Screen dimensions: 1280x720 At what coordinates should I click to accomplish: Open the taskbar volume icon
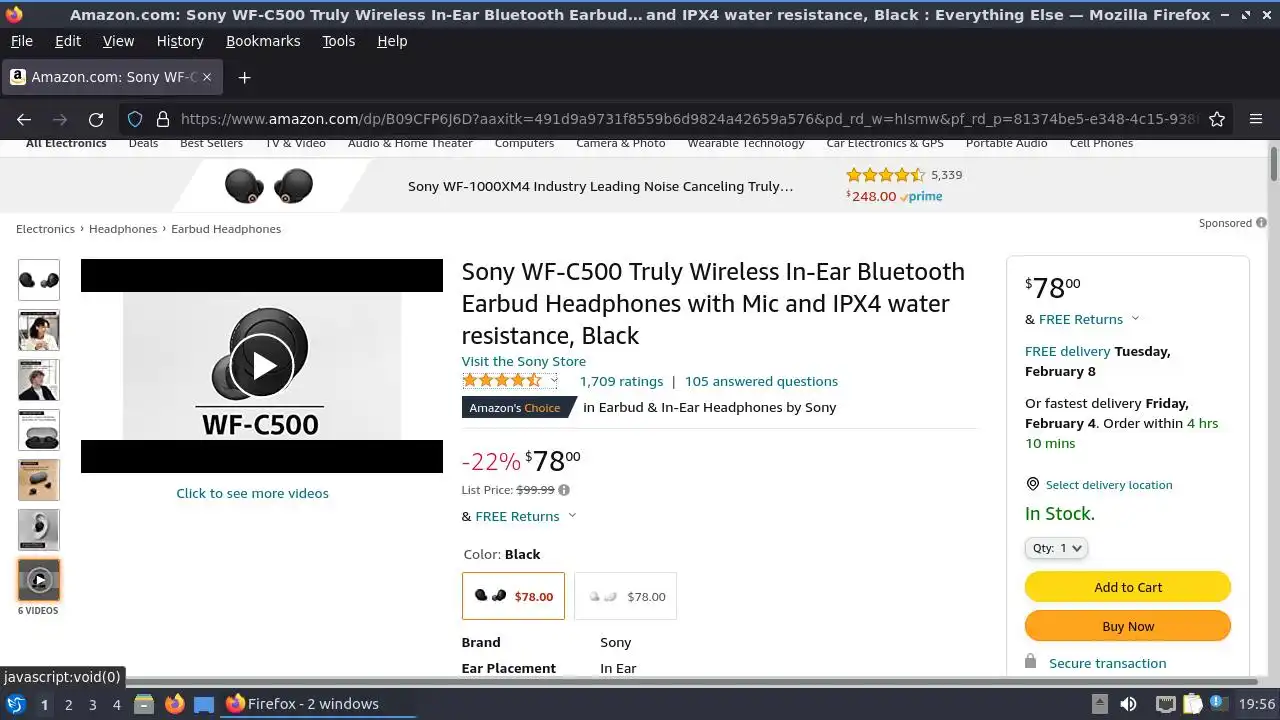coord(1128,704)
